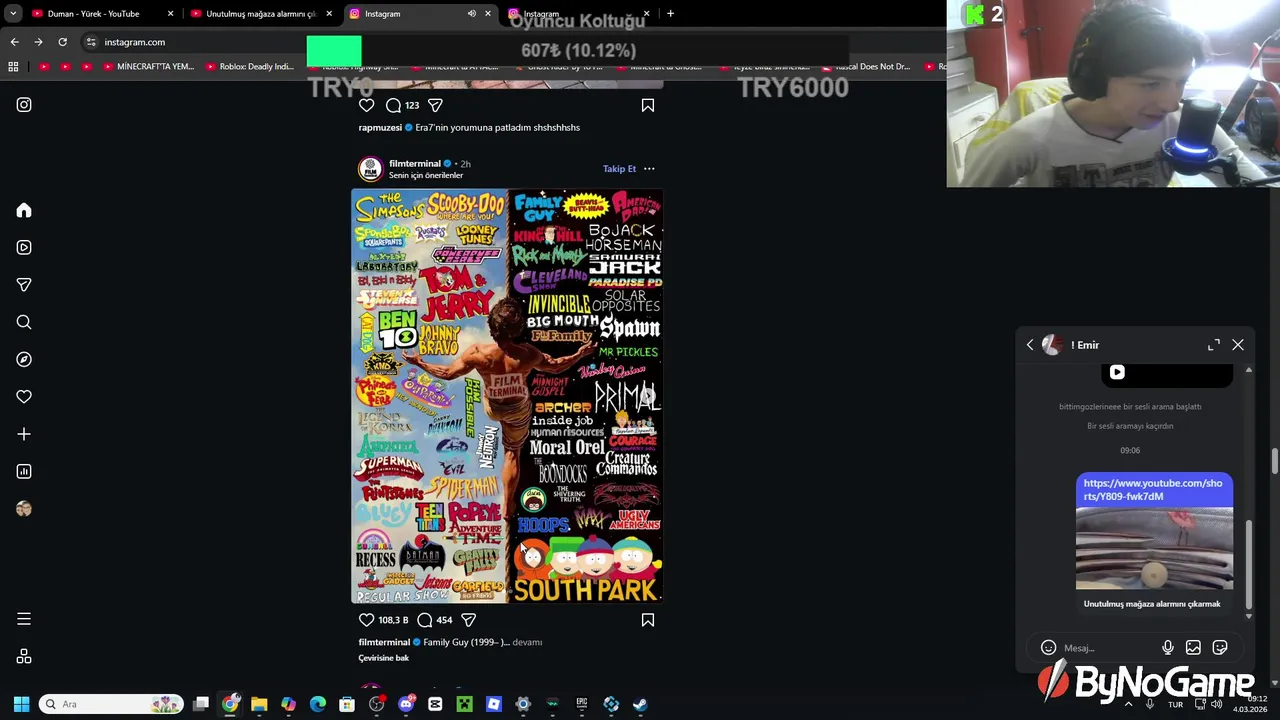Image resolution: width=1280 pixels, height=720 pixels.
Task: Open the youtube.com/shorts link in chat
Action: (x=1153, y=489)
